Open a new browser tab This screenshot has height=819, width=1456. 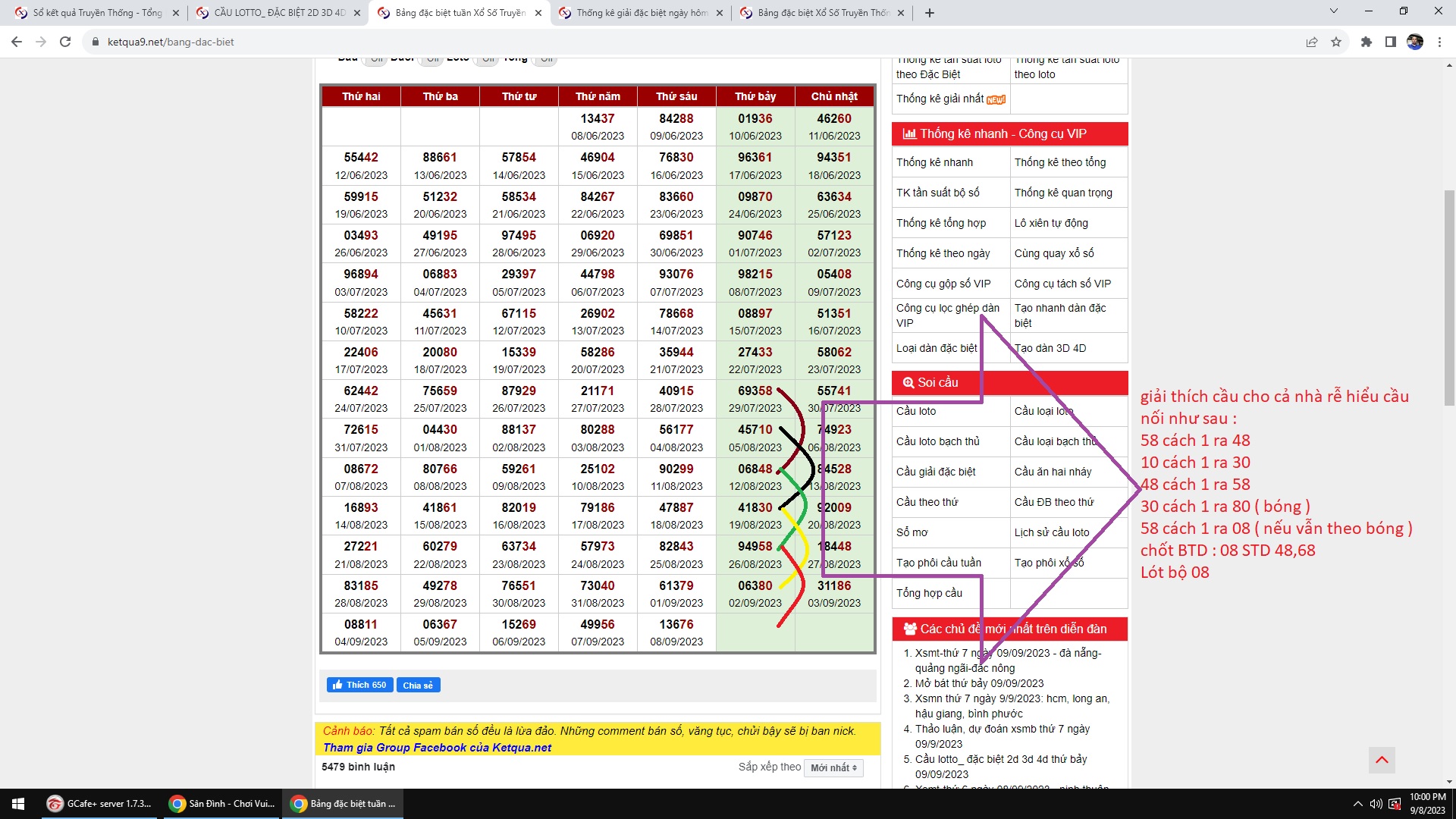[930, 13]
